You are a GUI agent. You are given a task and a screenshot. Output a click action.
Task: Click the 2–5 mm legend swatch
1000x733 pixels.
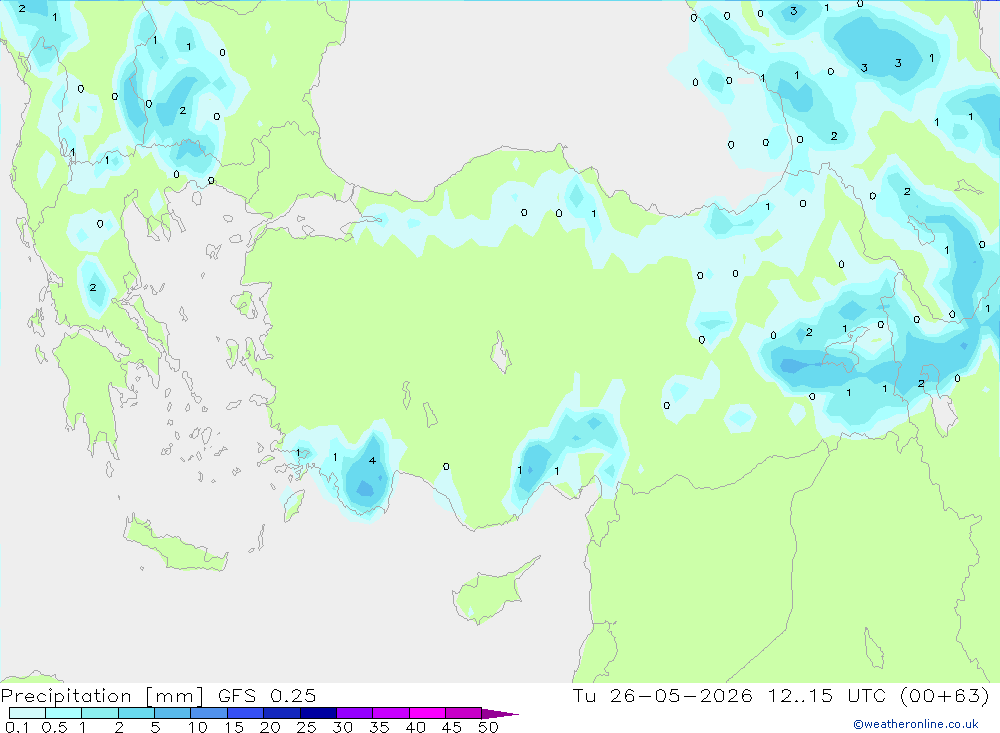pyautogui.click(x=136, y=713)
